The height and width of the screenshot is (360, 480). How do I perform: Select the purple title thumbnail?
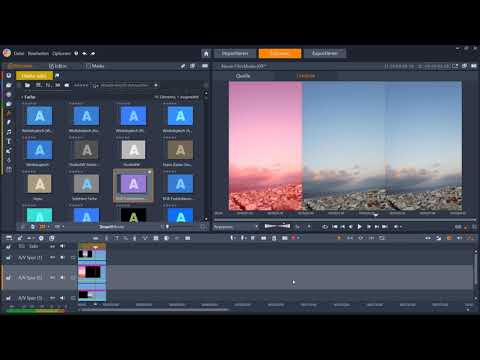[x=133, y=184]
